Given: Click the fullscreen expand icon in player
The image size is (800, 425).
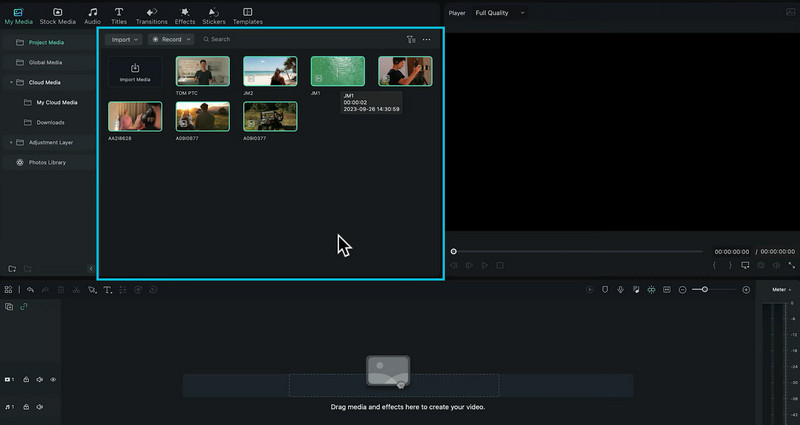Looking at the screenshot, I should 792,266.
